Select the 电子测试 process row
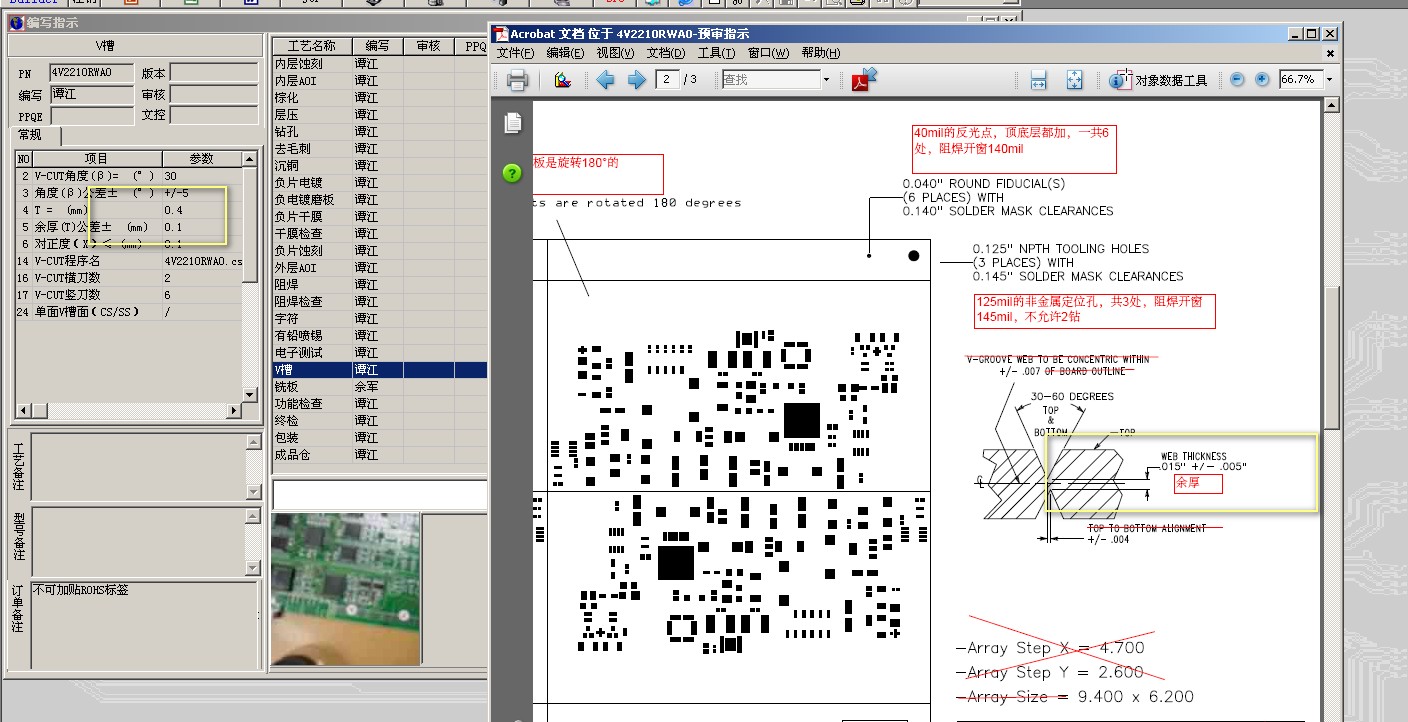 tap(379, 352)
